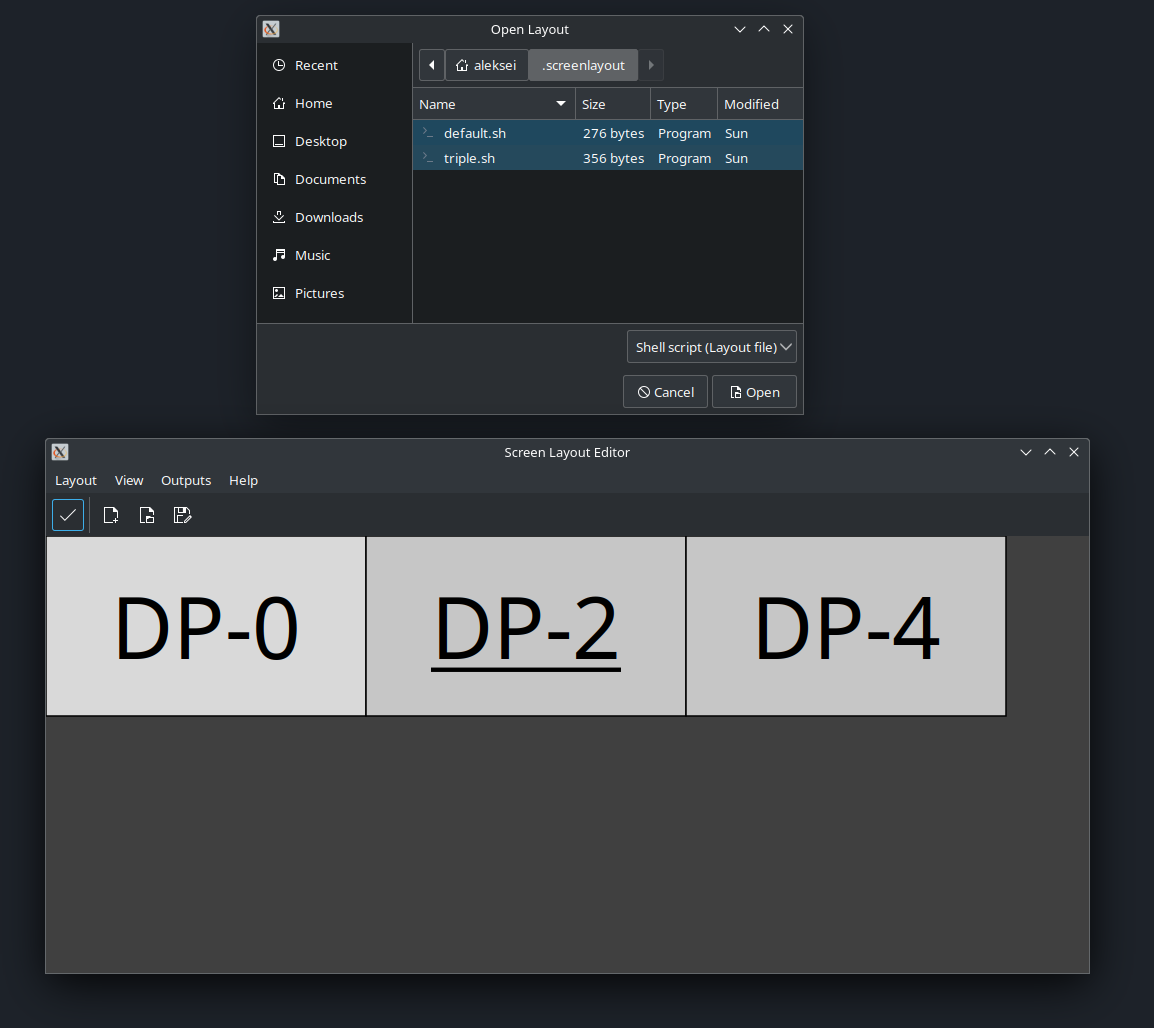The height and width of the screenshot is (1028, 1154).
Task: Select the DP-4 monitor box
Action: pos(846,627)
